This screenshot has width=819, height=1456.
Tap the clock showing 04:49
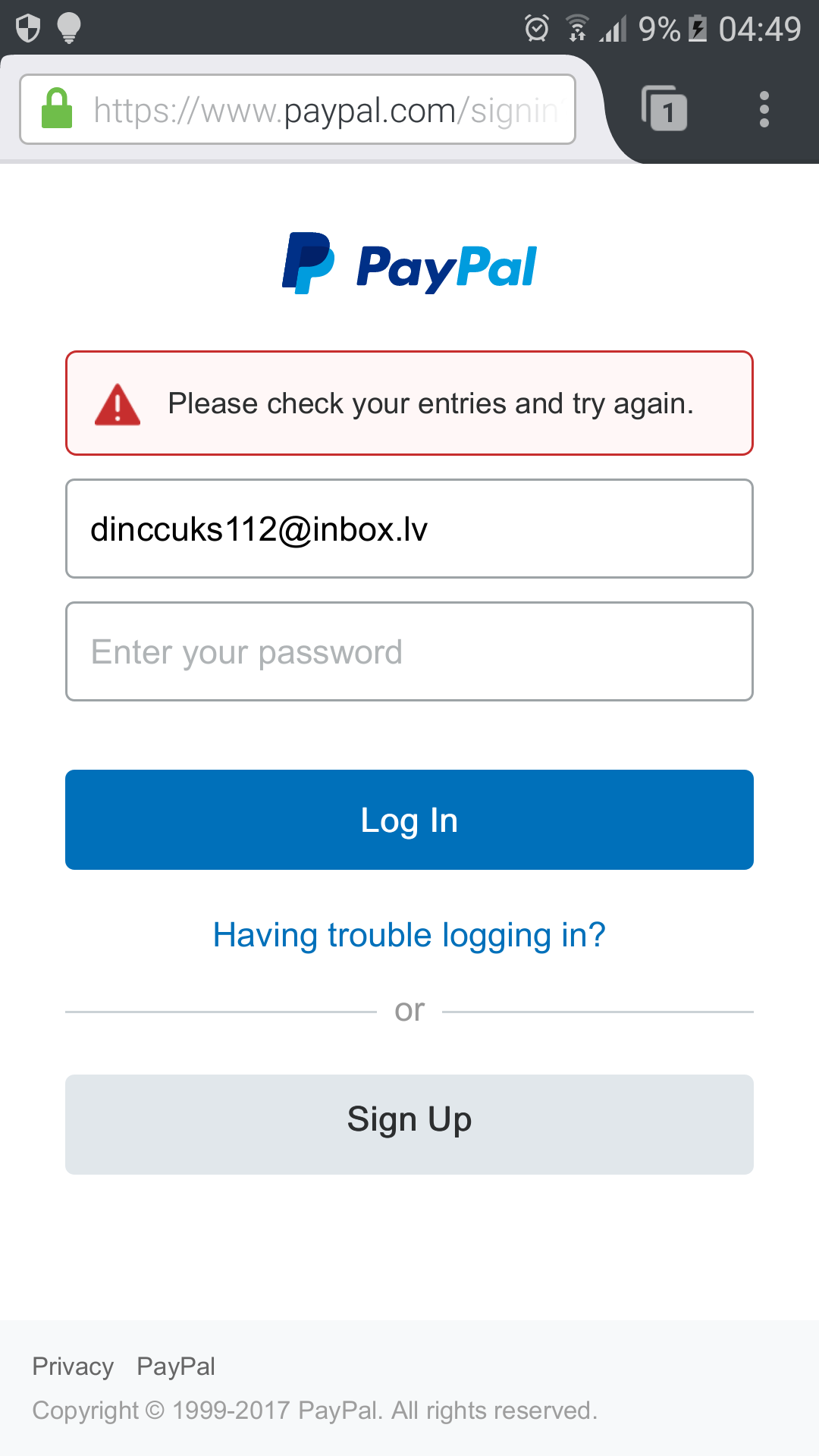click(760, 30)
